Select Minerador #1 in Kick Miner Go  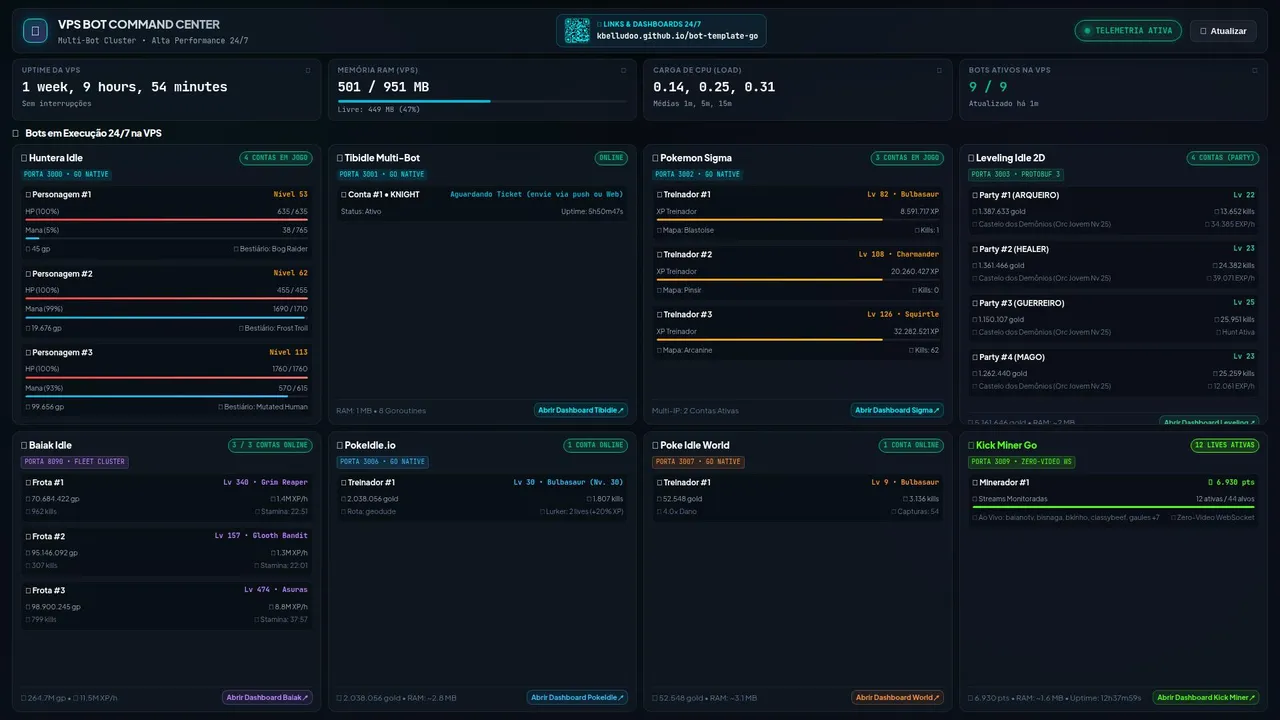[x=1113, y=499]
